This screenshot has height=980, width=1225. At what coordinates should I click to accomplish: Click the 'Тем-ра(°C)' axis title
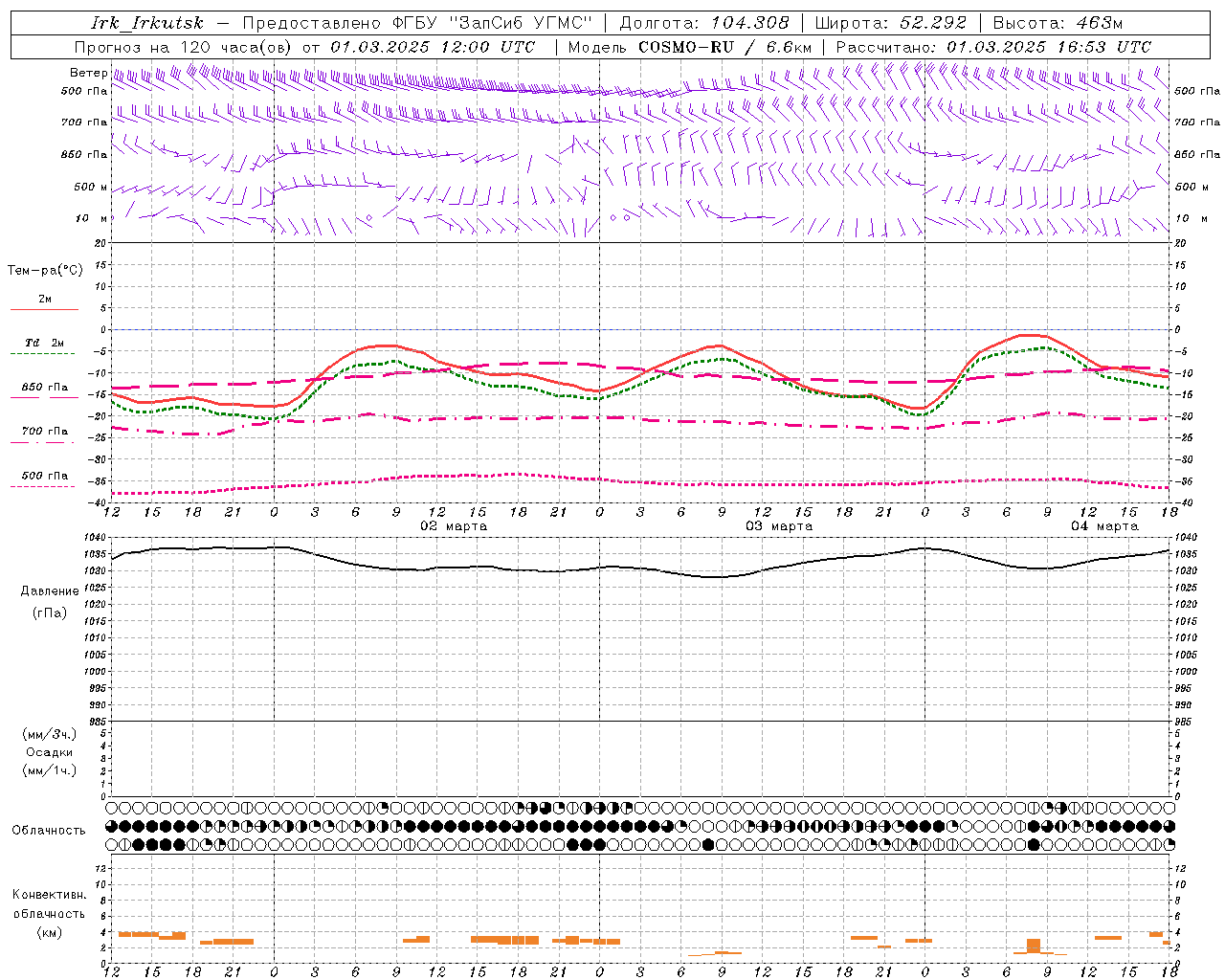point(45,271)
